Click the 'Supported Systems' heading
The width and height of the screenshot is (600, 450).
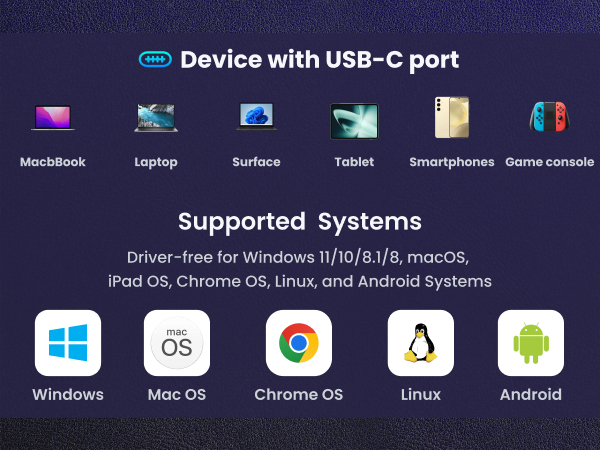(x=300, y=222)
